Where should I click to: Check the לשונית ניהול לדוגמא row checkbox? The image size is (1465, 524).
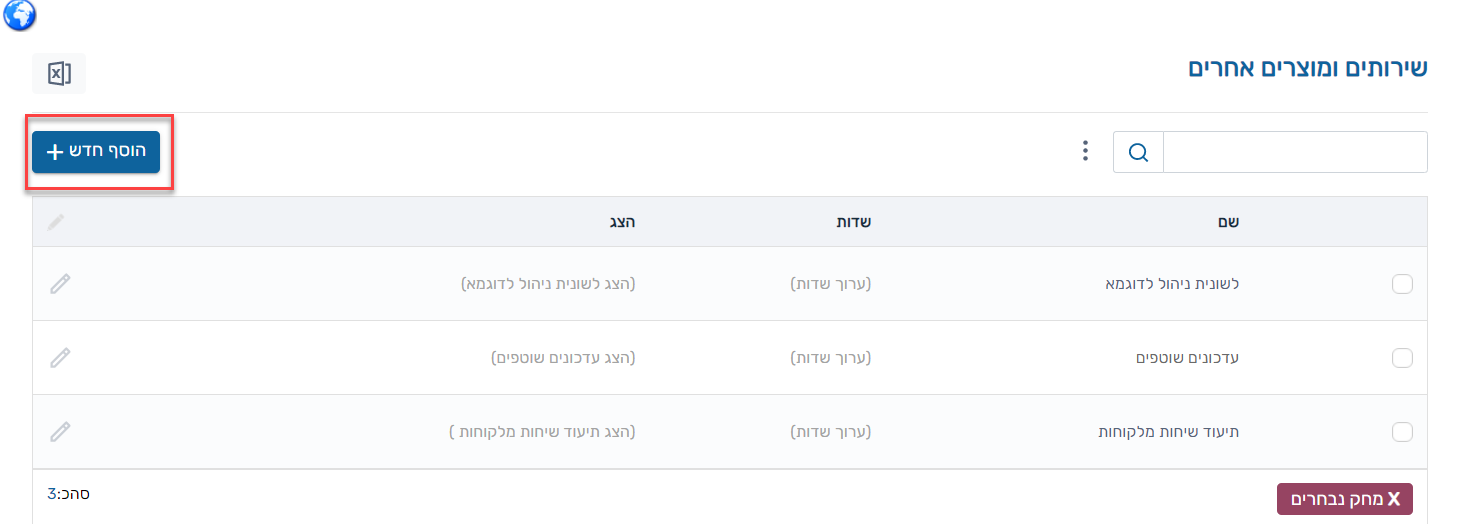1402,284
